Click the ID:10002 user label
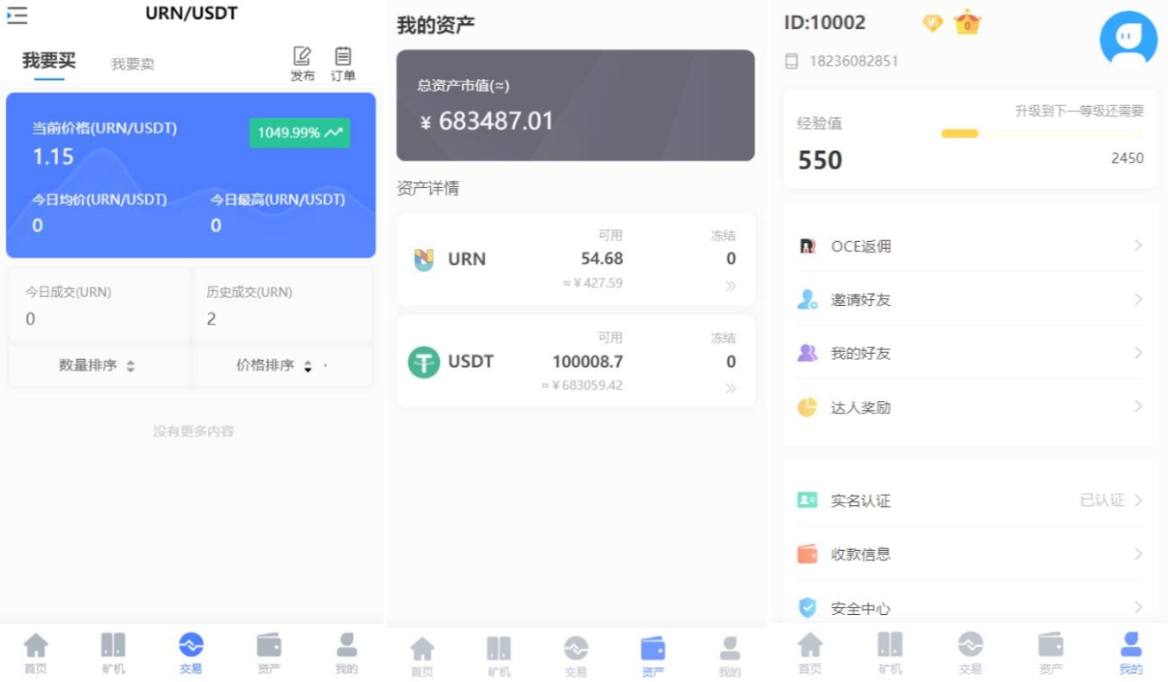The height and width of the screenshot is (682, 1168). [825, 23]
